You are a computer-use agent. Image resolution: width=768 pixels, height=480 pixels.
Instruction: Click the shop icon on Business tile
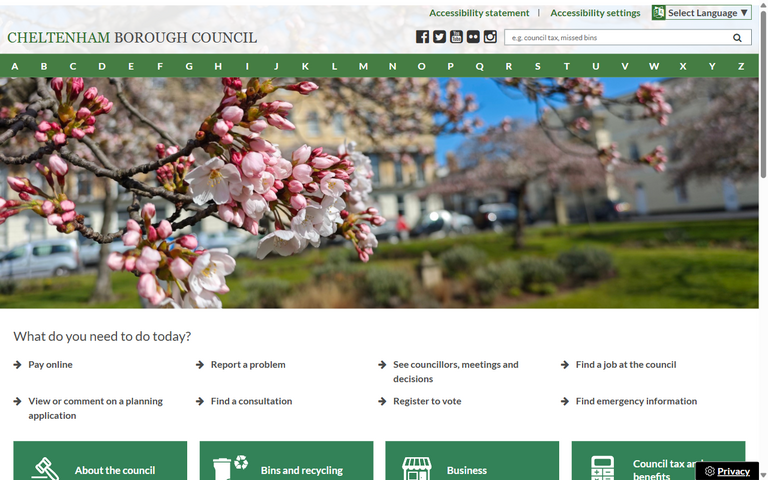[416, 468]
